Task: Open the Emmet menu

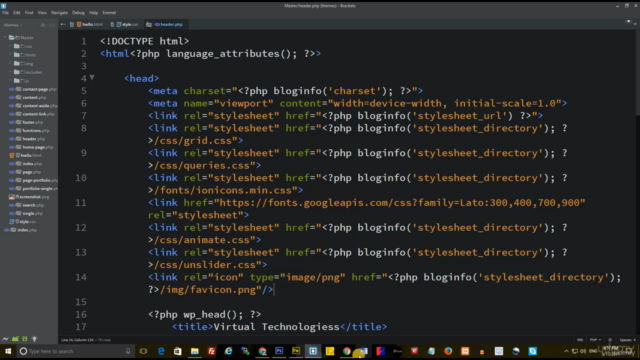Action: [109, 13]
